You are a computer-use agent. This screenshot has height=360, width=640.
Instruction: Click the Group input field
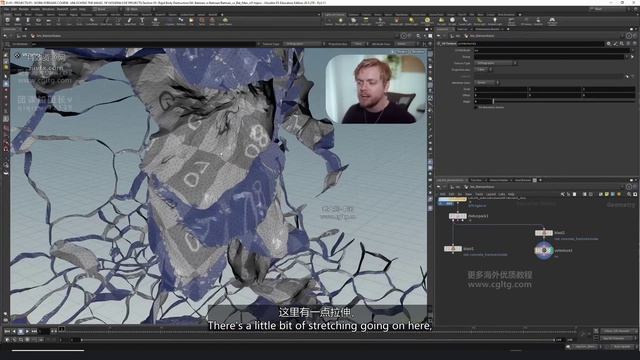coord(550,57)
